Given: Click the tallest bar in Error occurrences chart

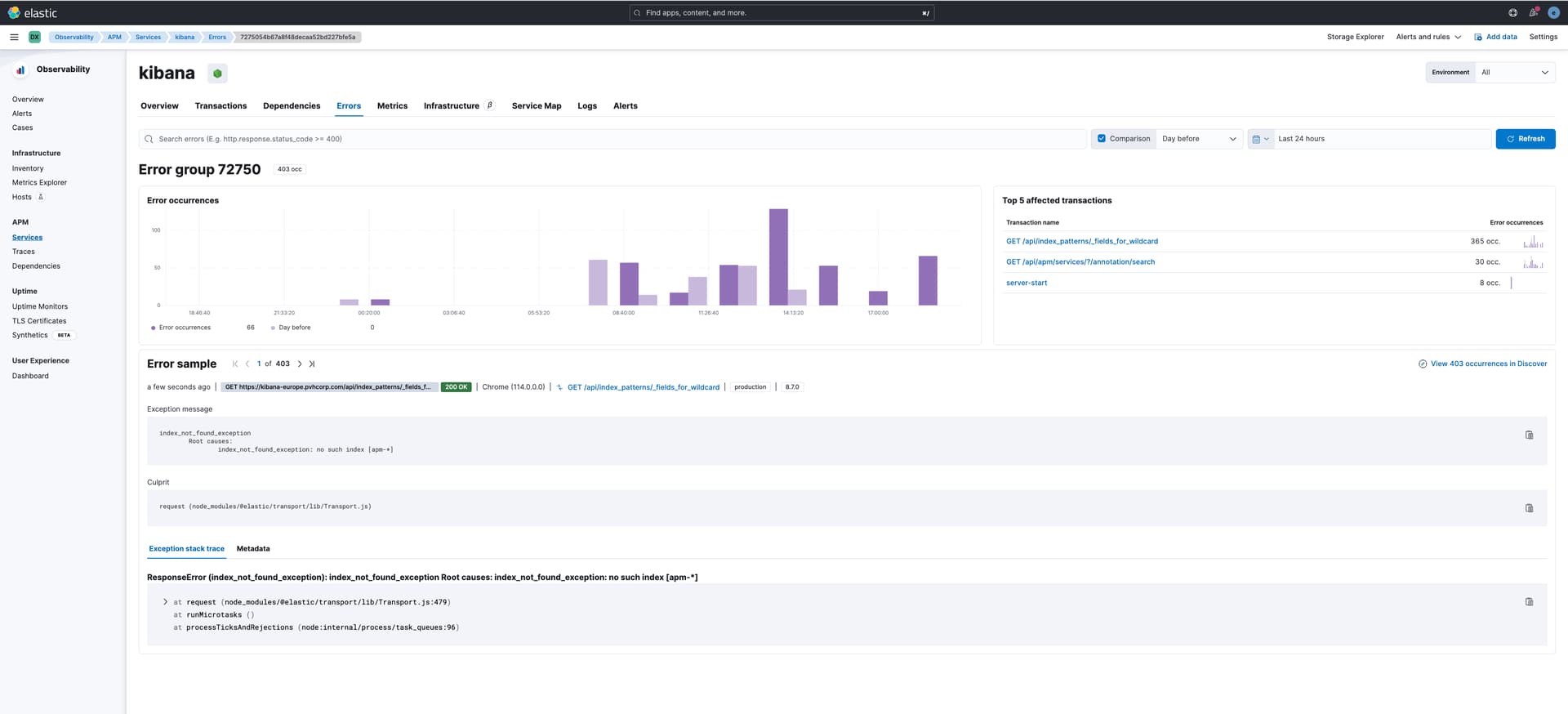Looking at the screenshot, I should (778, 257).
